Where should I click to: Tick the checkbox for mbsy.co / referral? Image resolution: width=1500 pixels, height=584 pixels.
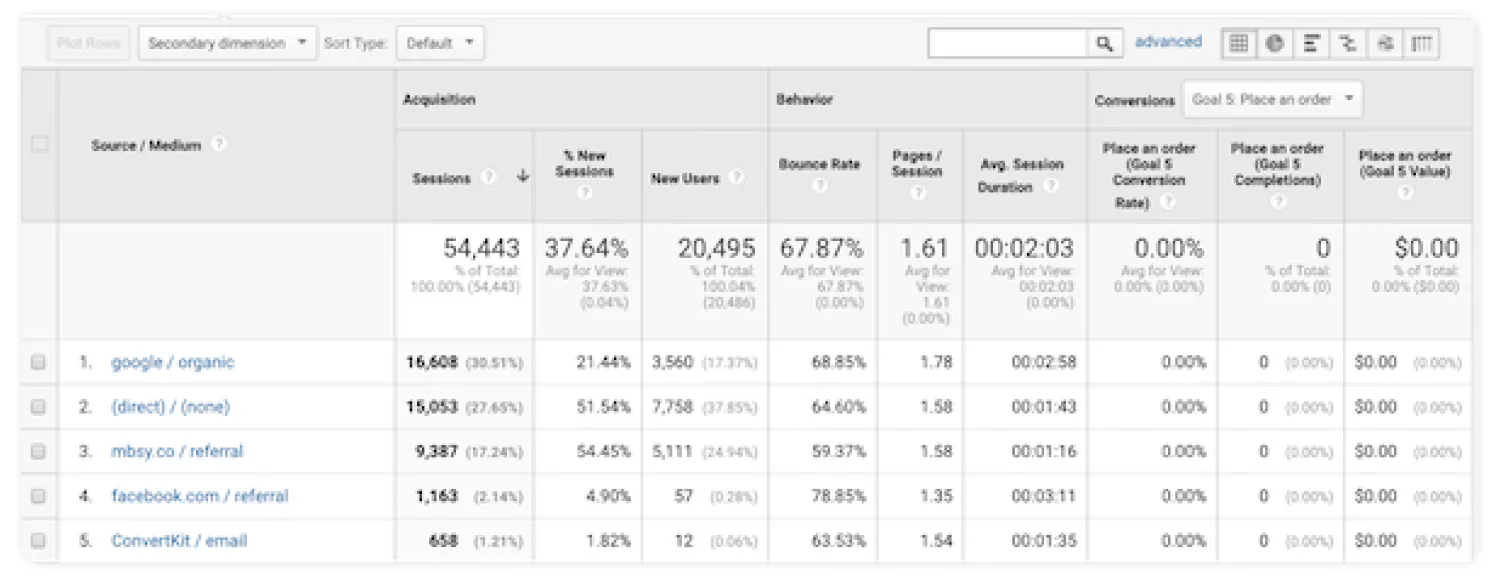pyautogui.click(x=38, y=451)
